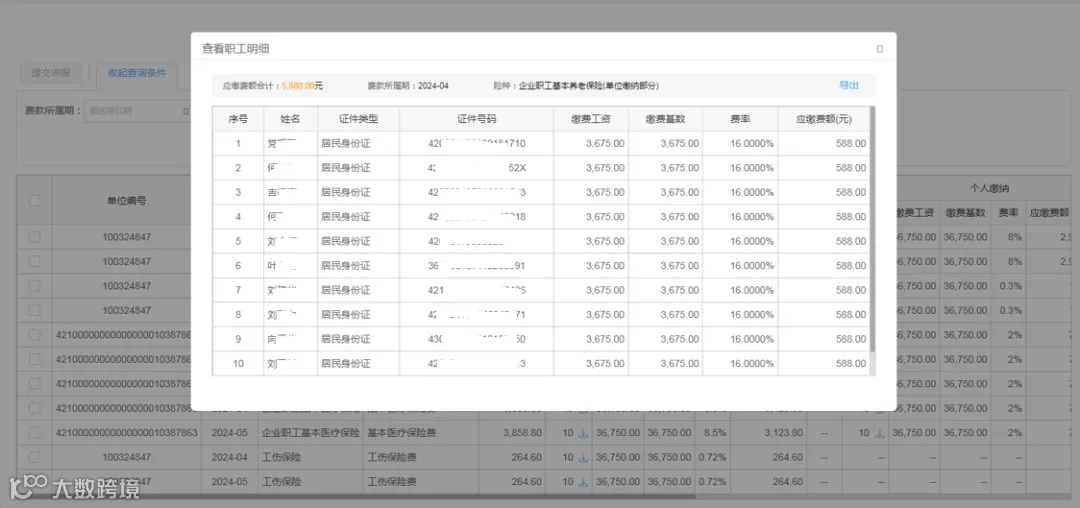
Task: Click the 导出 export link
Action: [x=849, y=85]
